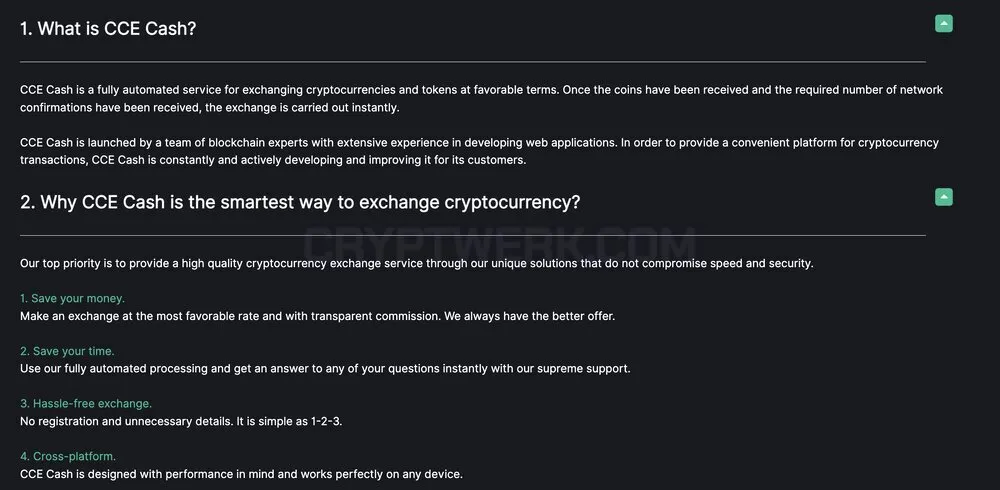Screen dimensions: 1000x490
Task: Click the divider line under the second question heading
Action: 473,235
